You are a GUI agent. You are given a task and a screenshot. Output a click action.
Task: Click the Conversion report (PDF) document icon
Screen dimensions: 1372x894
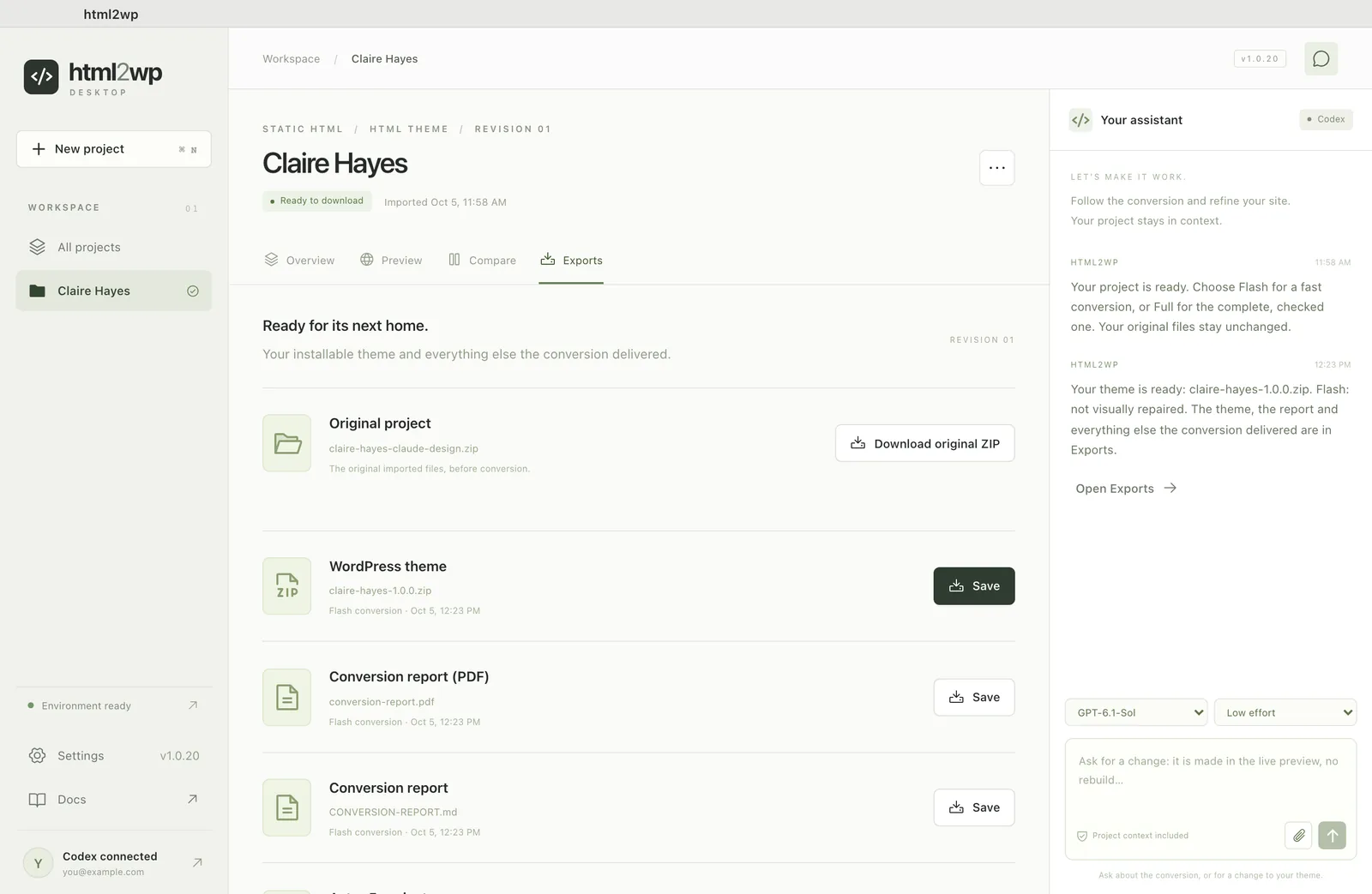point(287,698)
